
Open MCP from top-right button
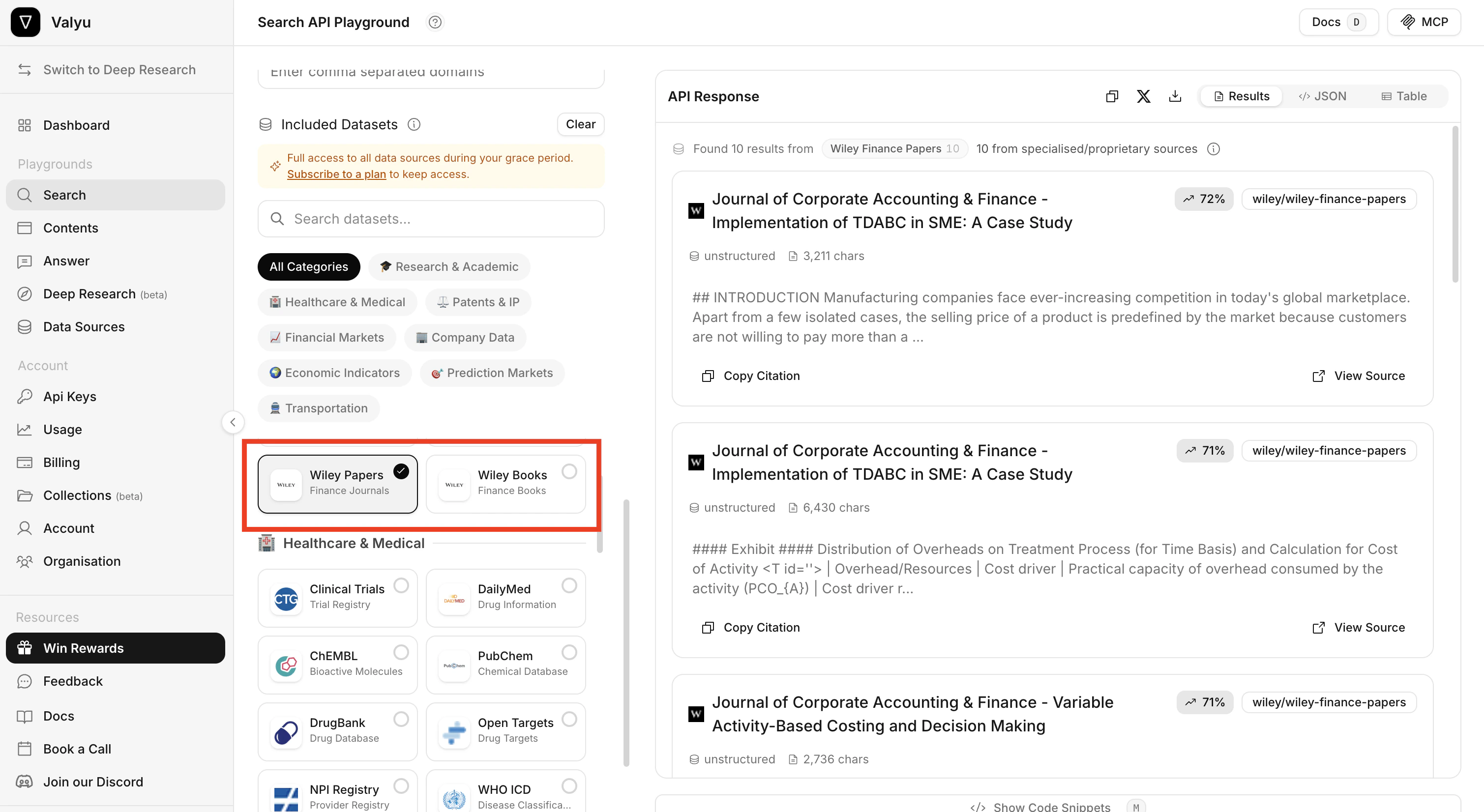[1424, 22]
